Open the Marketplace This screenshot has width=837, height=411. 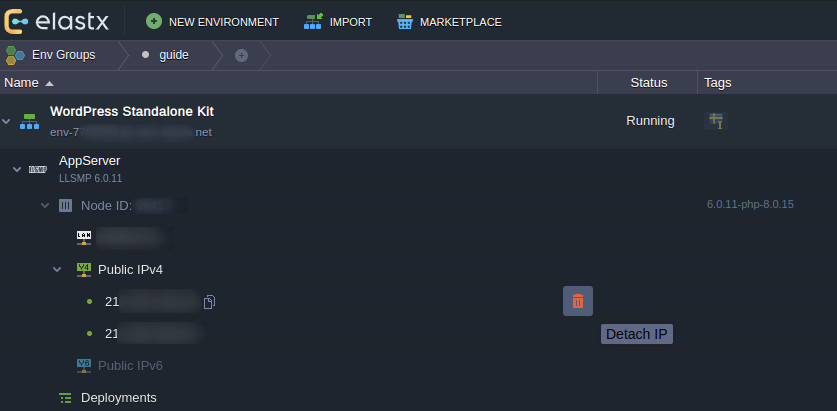[x=448, y=21]
